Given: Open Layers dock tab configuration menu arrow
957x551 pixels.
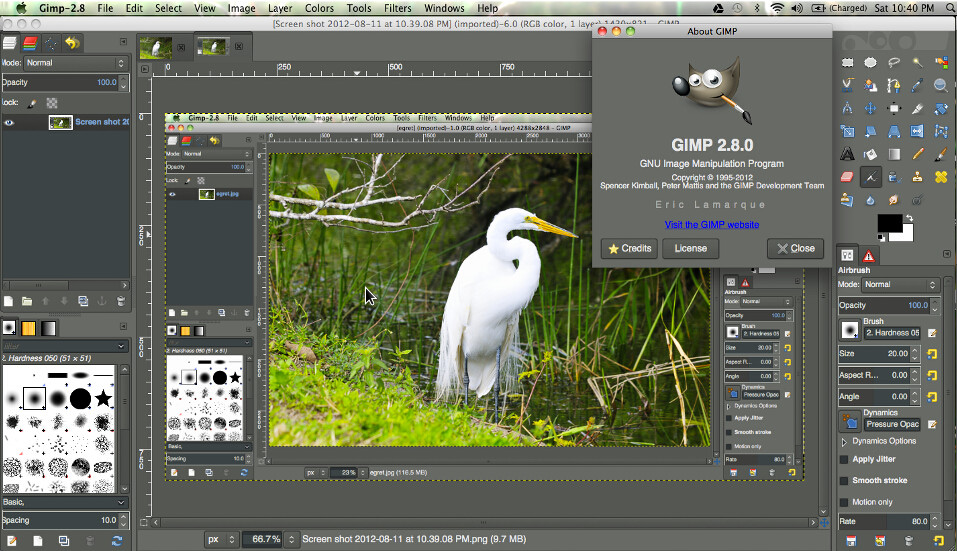Looking at the screenshot, I should coord(123,42).
